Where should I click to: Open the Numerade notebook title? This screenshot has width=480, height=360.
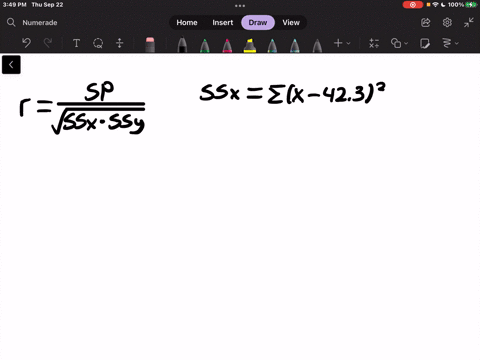(40, 22)
